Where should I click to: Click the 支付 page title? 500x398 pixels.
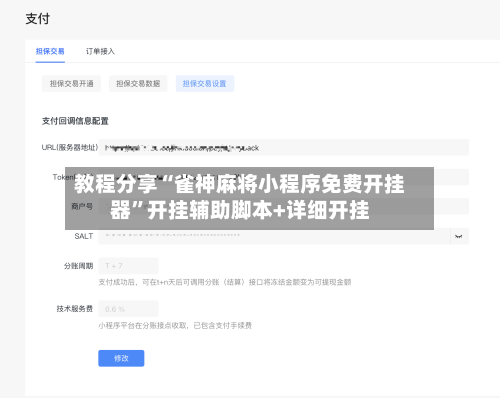pyautogui.click(x=38, y=19)
